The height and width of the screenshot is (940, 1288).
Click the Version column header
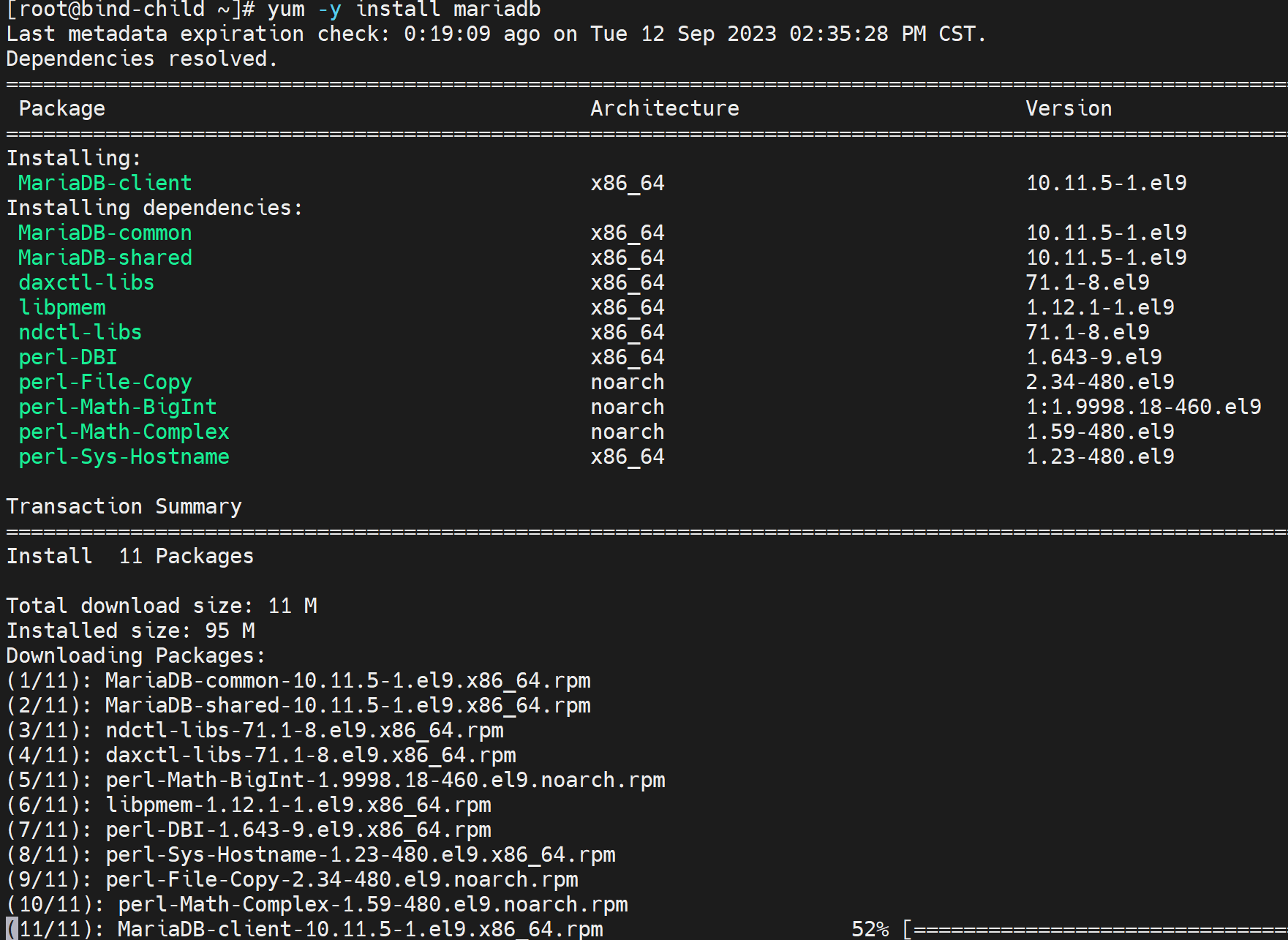(x=1068, y=108)
